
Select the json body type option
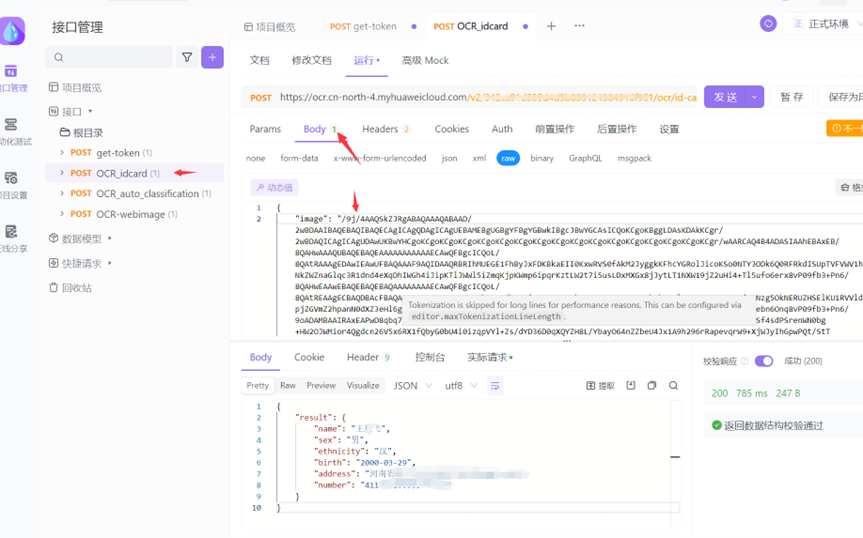(449, 158)
